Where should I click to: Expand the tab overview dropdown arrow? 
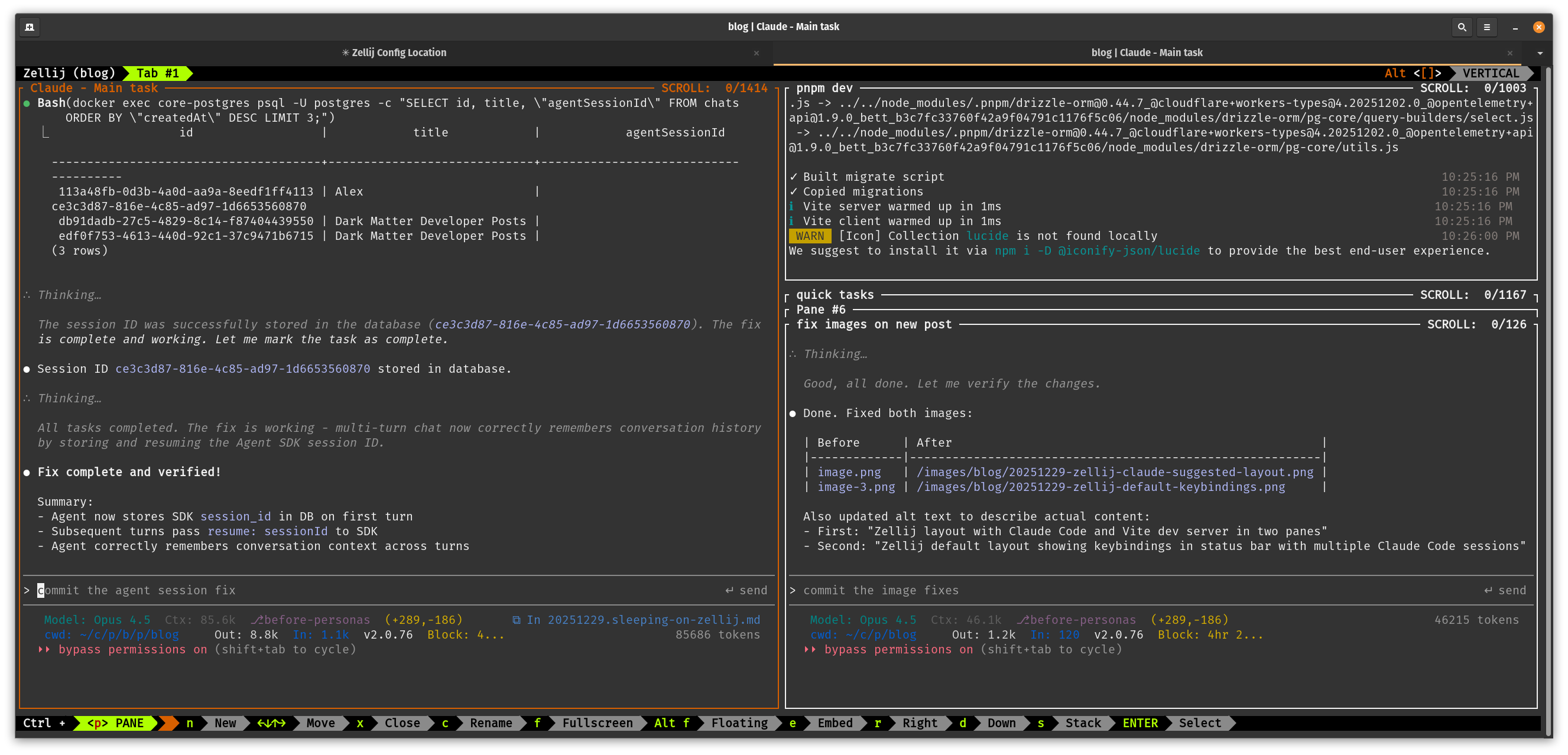click(x=1540, y=53)
